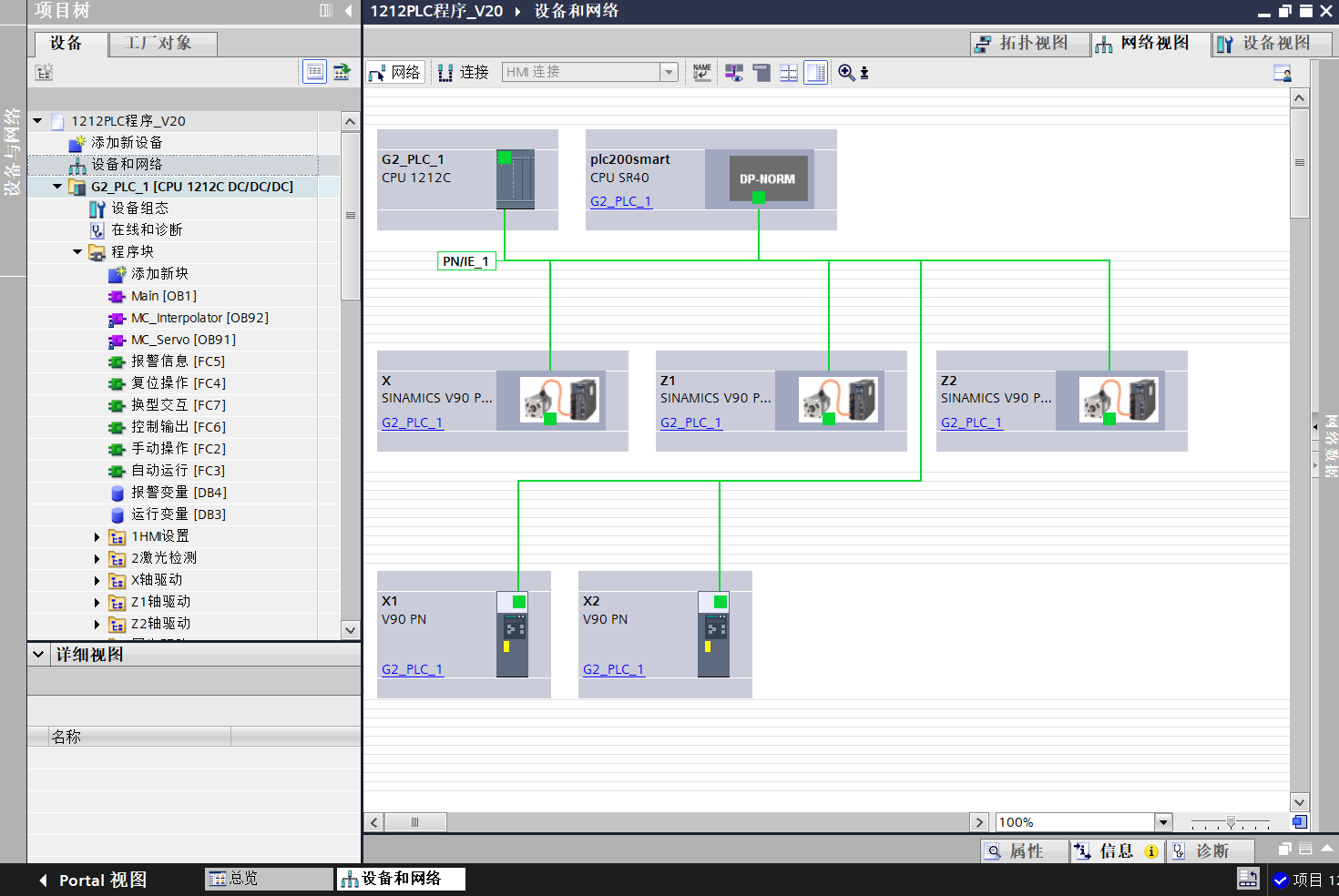
Task: Click the 网络 (Network) toolbar button
Action: coord(395,72)
